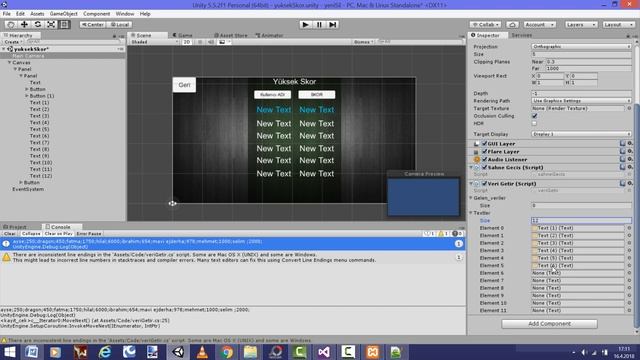This screenshot has width=640, height=360.
Task: Open help book icon for GUI Layer
Action: click(x=622, y=143)
